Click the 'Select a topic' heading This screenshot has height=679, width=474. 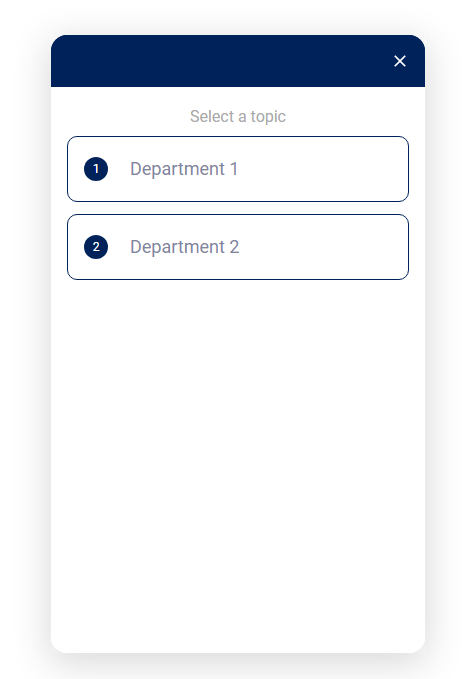coord(238,116)
